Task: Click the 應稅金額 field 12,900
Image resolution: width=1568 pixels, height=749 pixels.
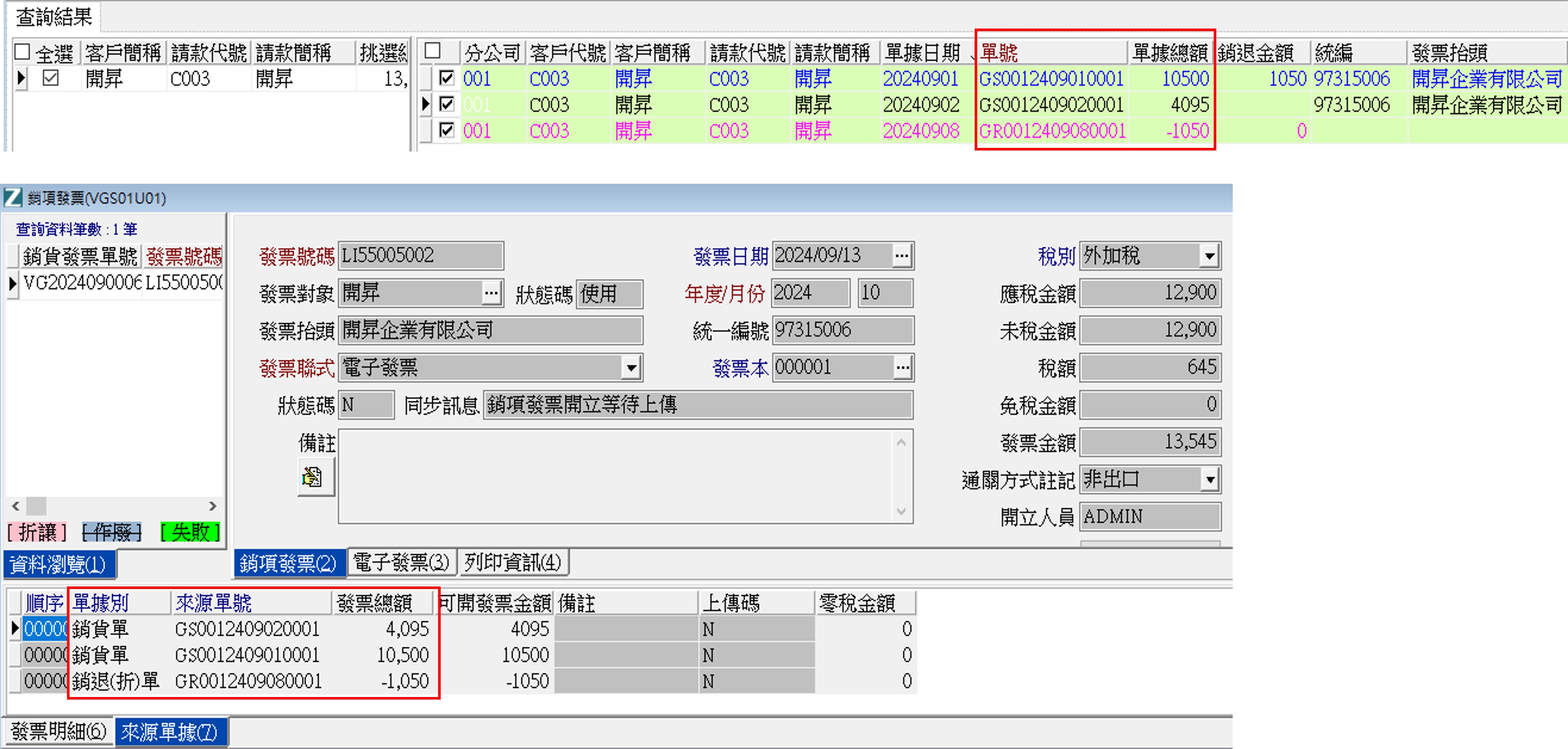Action: (x=1150, y=294)
